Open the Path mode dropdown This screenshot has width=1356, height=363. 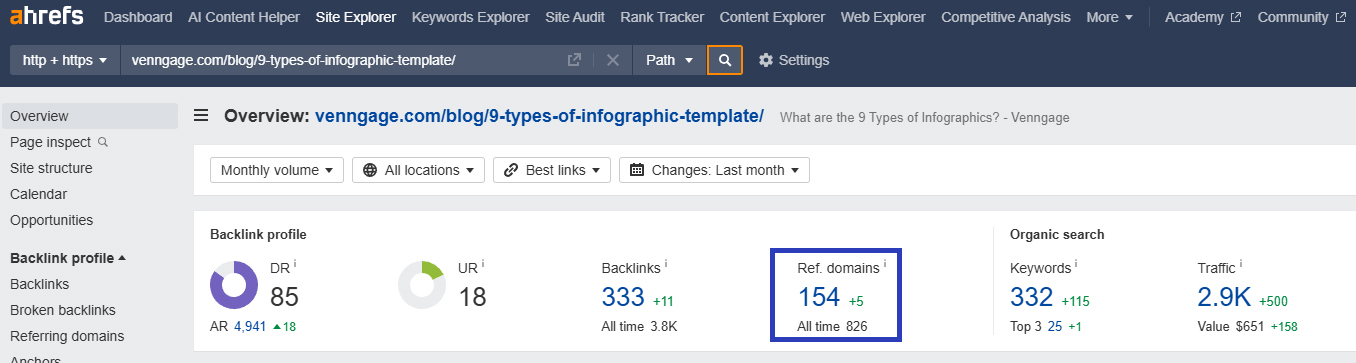tap(669, 60)
